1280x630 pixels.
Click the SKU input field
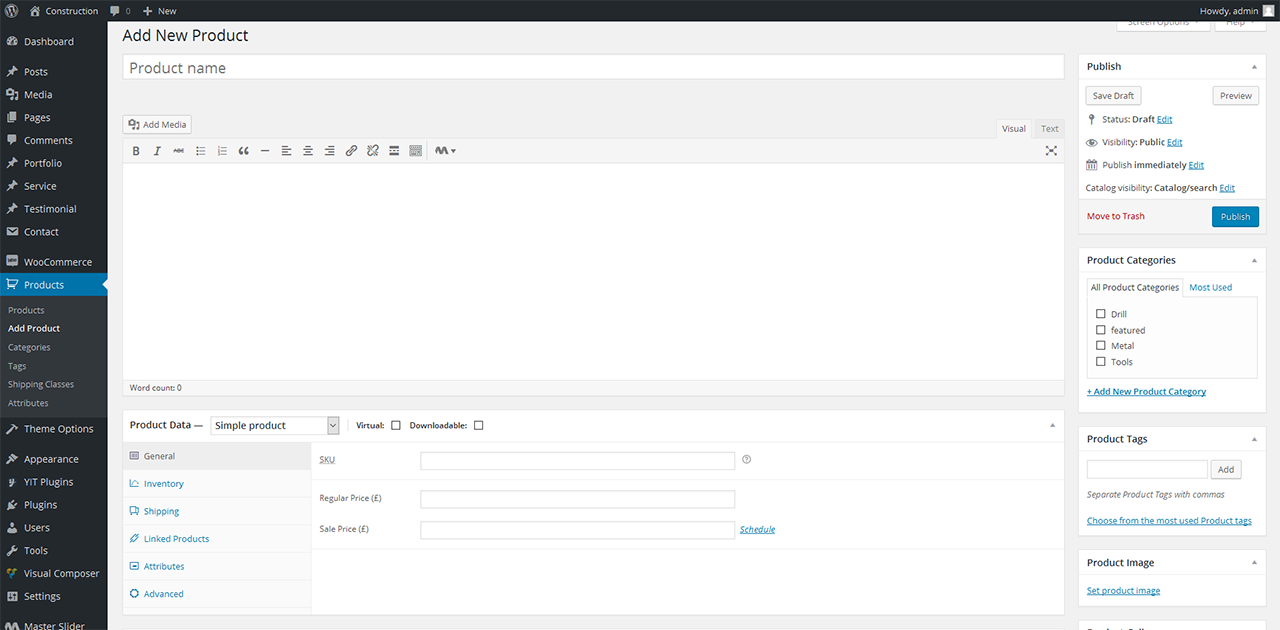click(x=577, y=461)
